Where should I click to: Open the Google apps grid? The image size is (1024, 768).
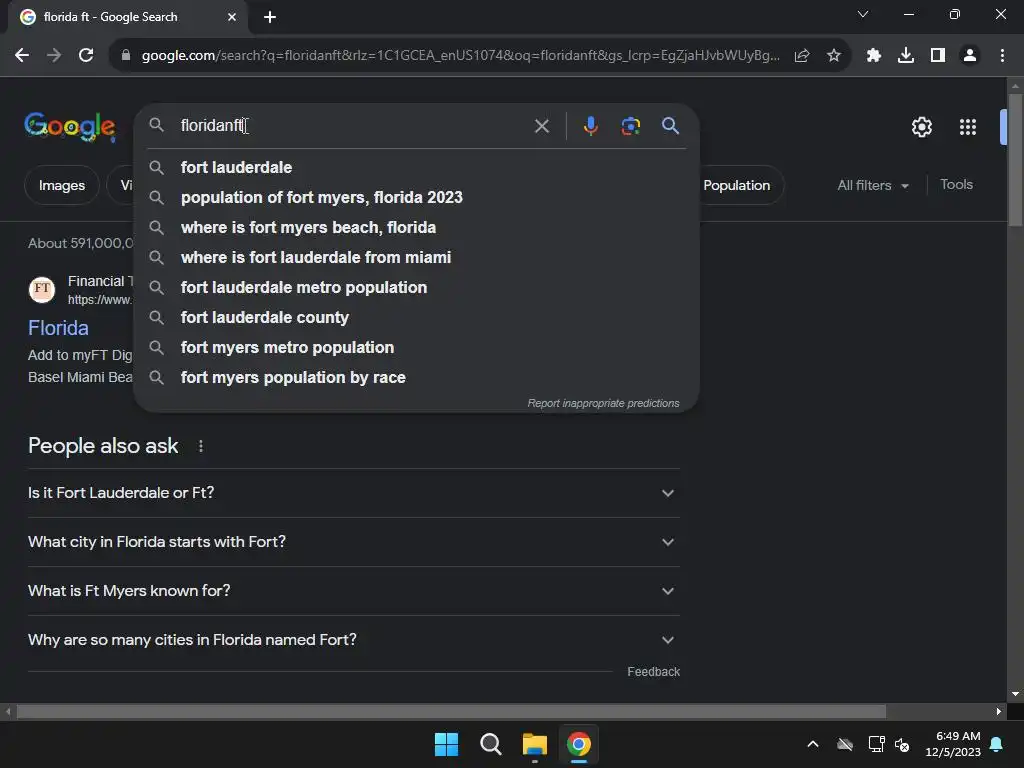click(x=967, y=127)
